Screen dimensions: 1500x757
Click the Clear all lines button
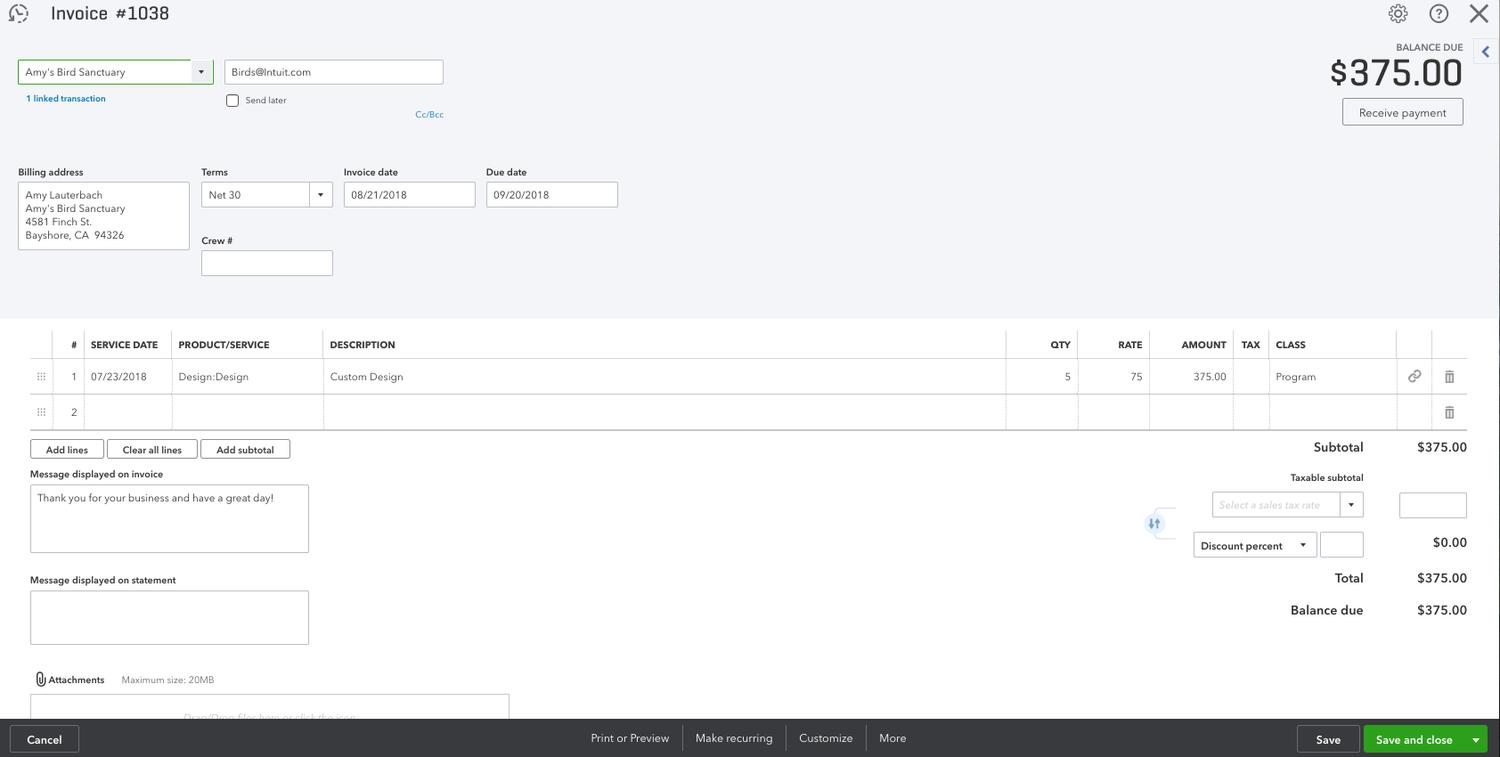[152, 450]
